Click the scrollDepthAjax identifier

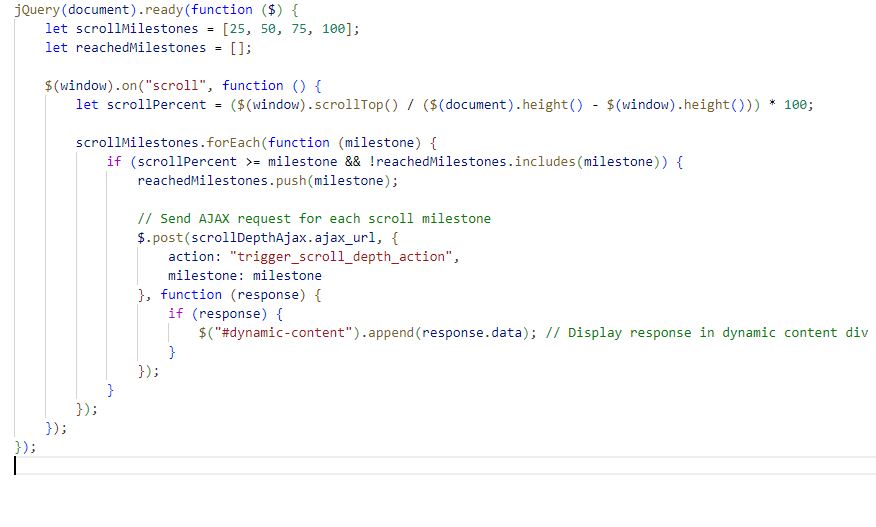point(249,238)
